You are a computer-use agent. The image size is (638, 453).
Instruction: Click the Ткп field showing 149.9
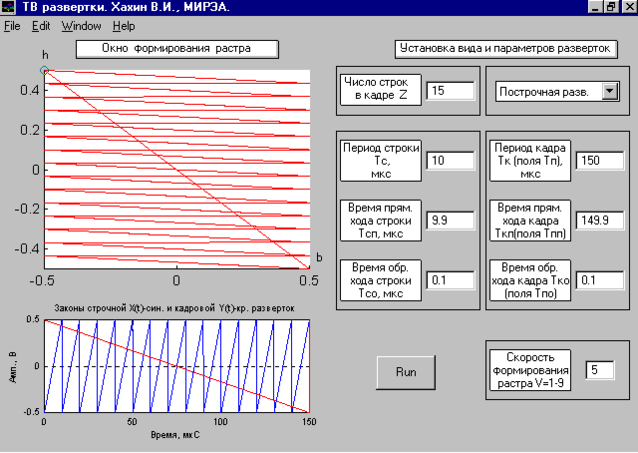tap(600, 220)
